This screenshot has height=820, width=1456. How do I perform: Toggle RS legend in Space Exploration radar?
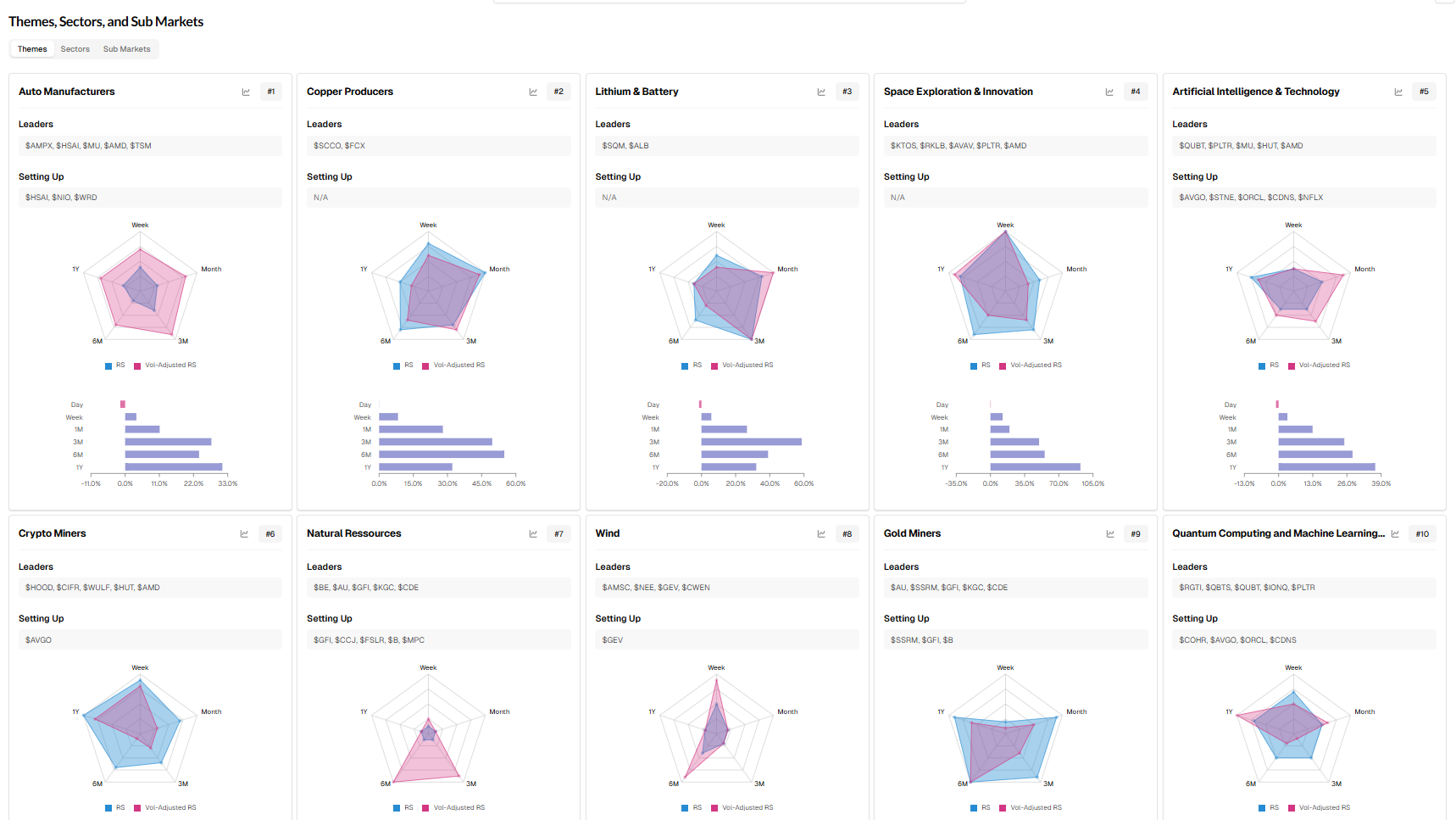point(981,365)
